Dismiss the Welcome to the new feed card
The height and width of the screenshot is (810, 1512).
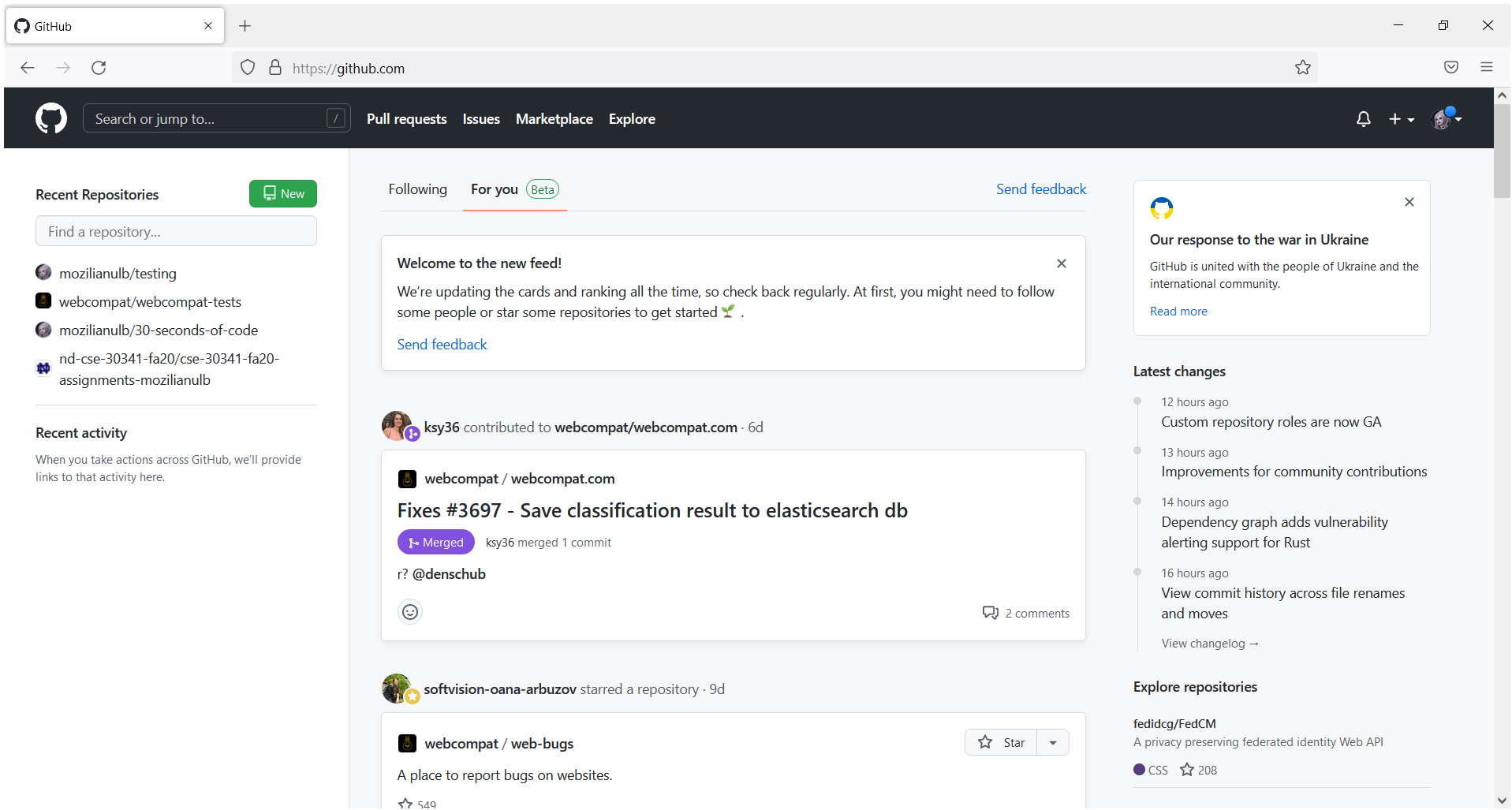[1062, 263]
